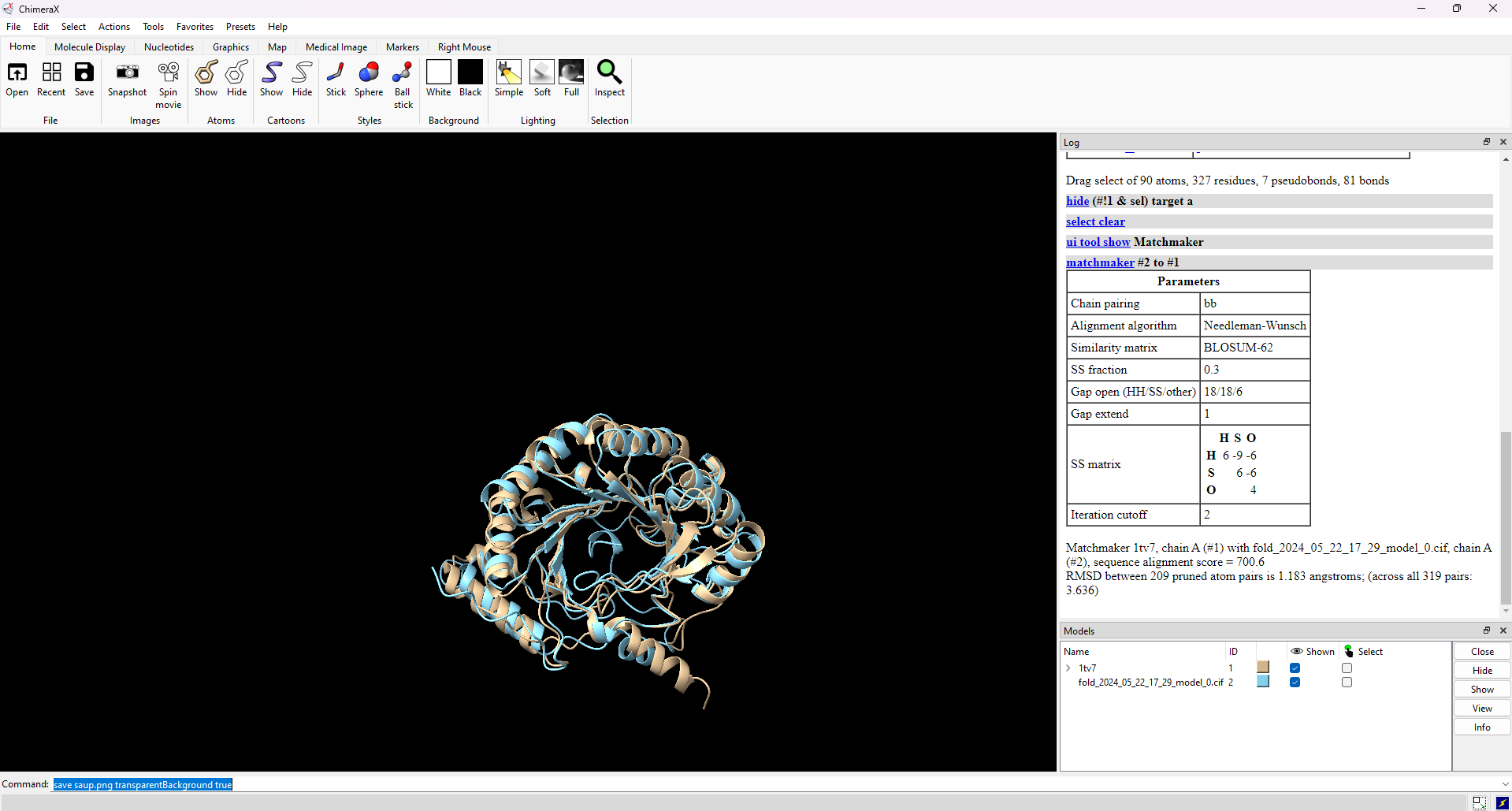Viewport: 1512px width, 811px height.
Task: Click inside the Command input field
Action: pos(775,785)
